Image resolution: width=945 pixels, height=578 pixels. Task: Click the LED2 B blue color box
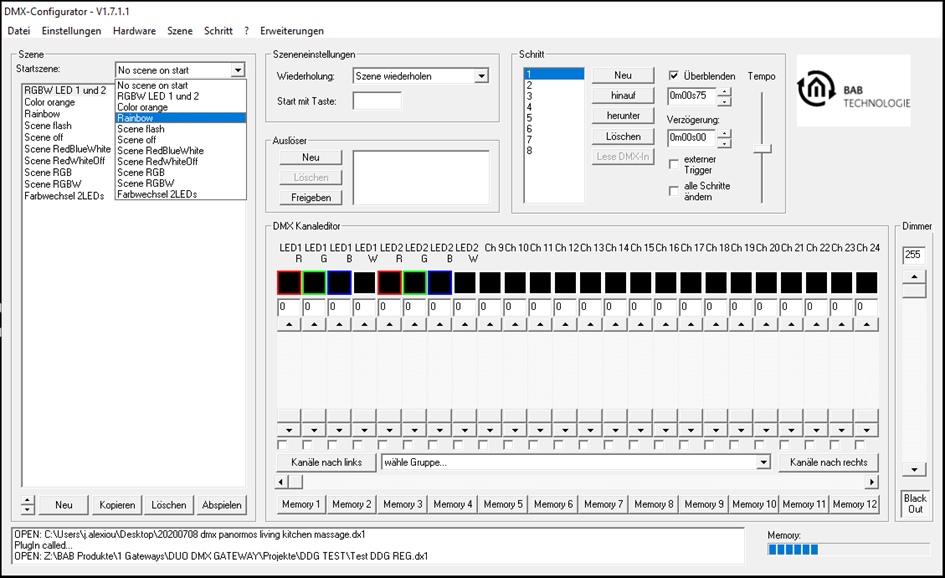tap(439, 283)
